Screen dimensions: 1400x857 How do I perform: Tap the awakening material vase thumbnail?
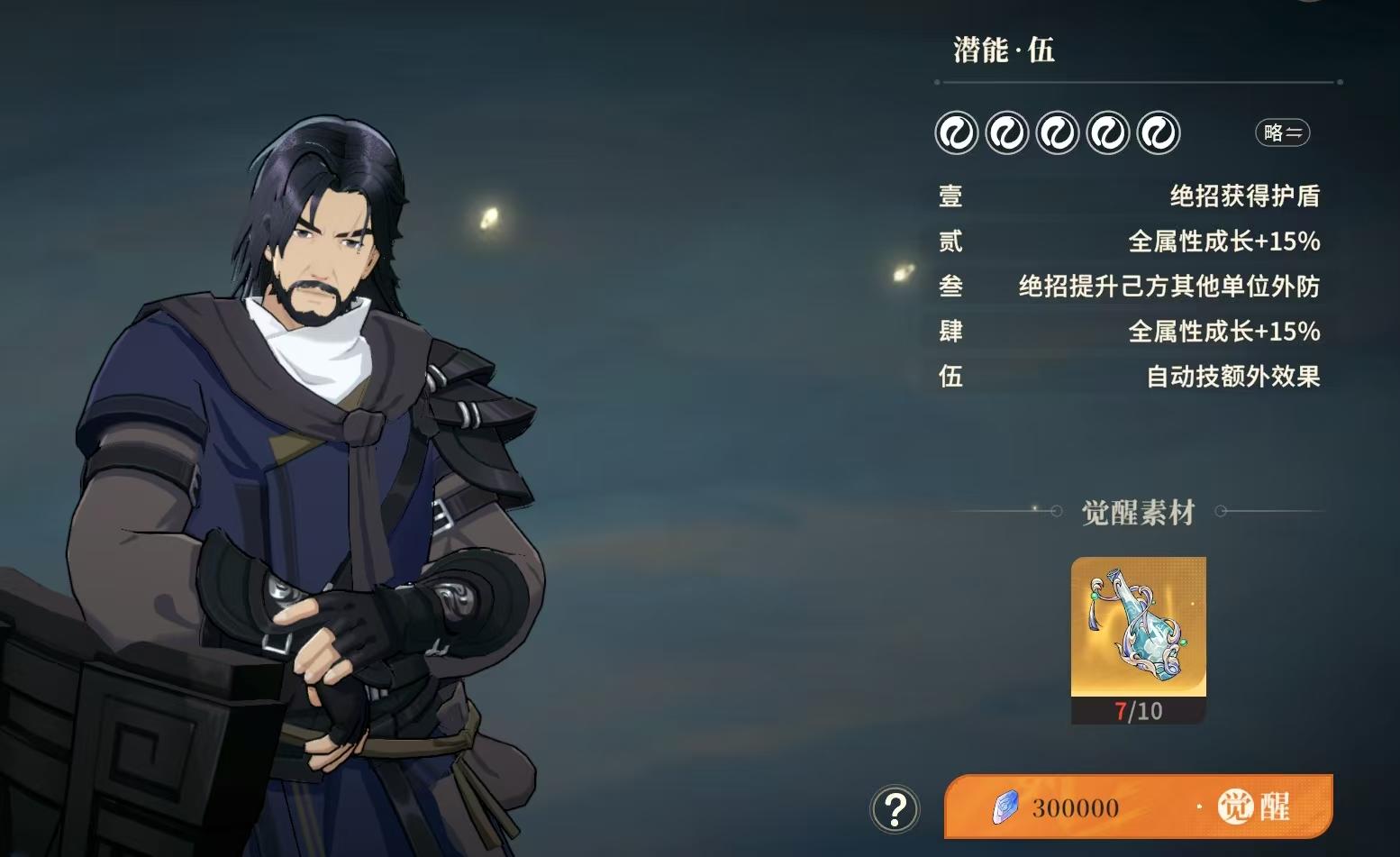[1139, 627]
